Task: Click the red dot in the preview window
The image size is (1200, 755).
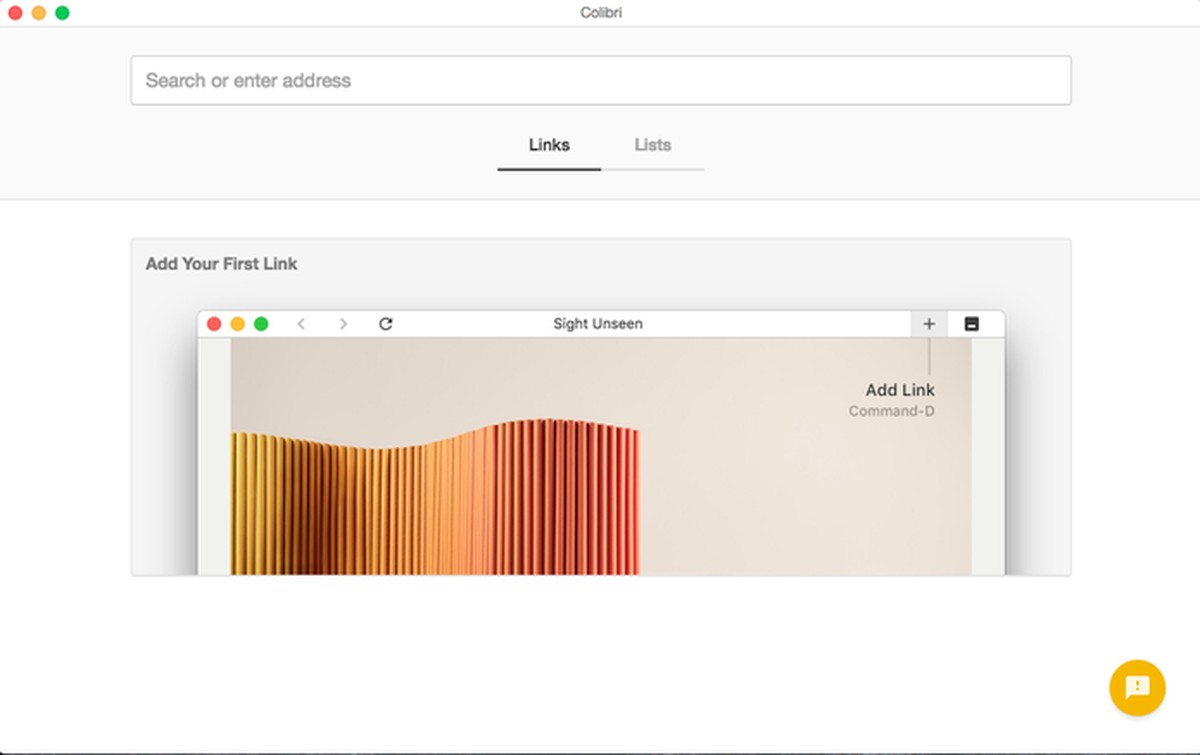Action: coord(214,324)
